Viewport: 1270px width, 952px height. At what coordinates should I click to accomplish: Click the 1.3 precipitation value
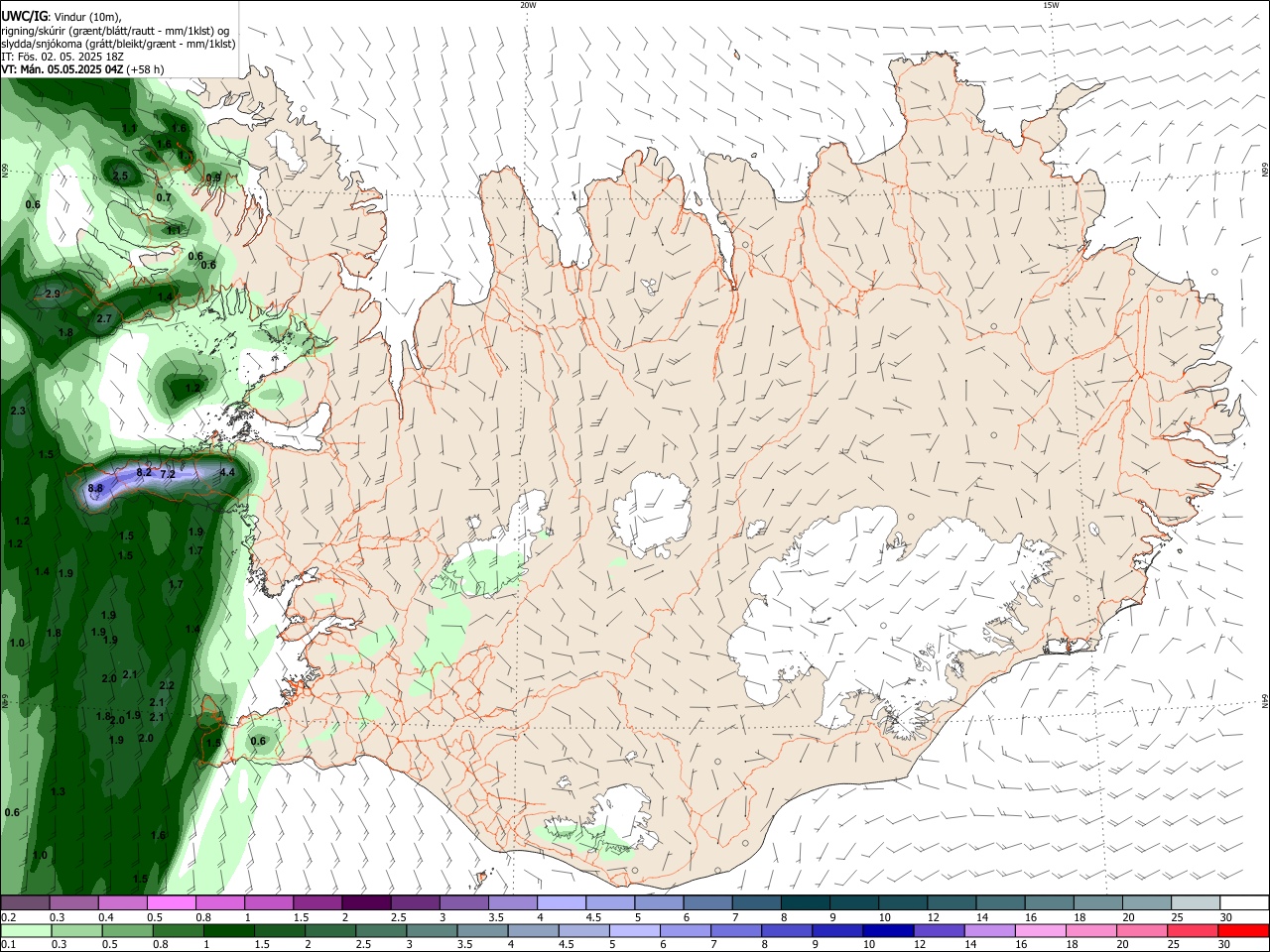[58, 791]
